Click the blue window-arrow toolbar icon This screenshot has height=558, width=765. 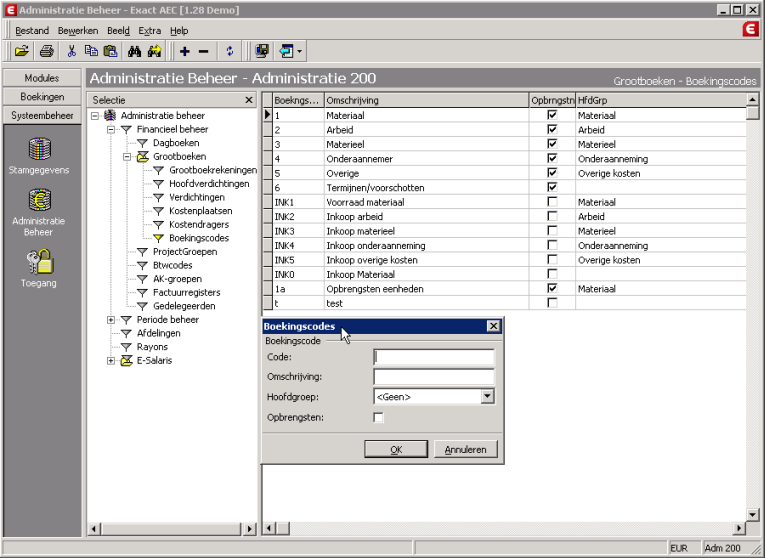pyautogui.click(x=286, y=51)
